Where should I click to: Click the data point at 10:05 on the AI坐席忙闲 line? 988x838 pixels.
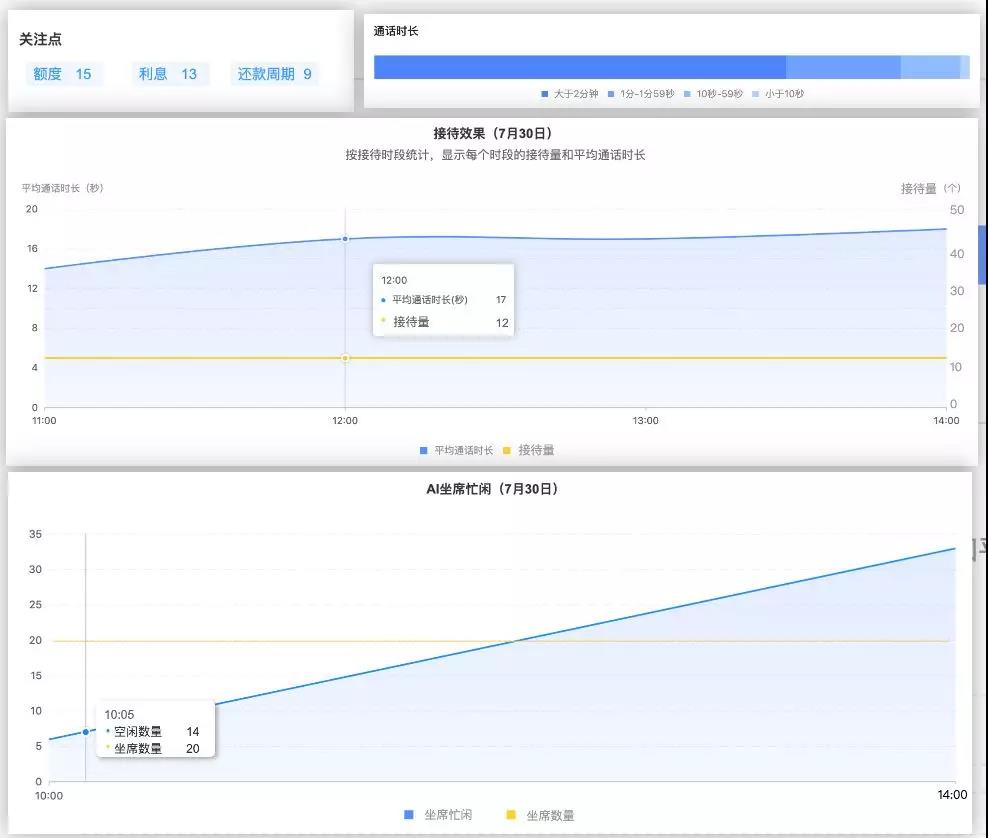[x=86, y=732]
